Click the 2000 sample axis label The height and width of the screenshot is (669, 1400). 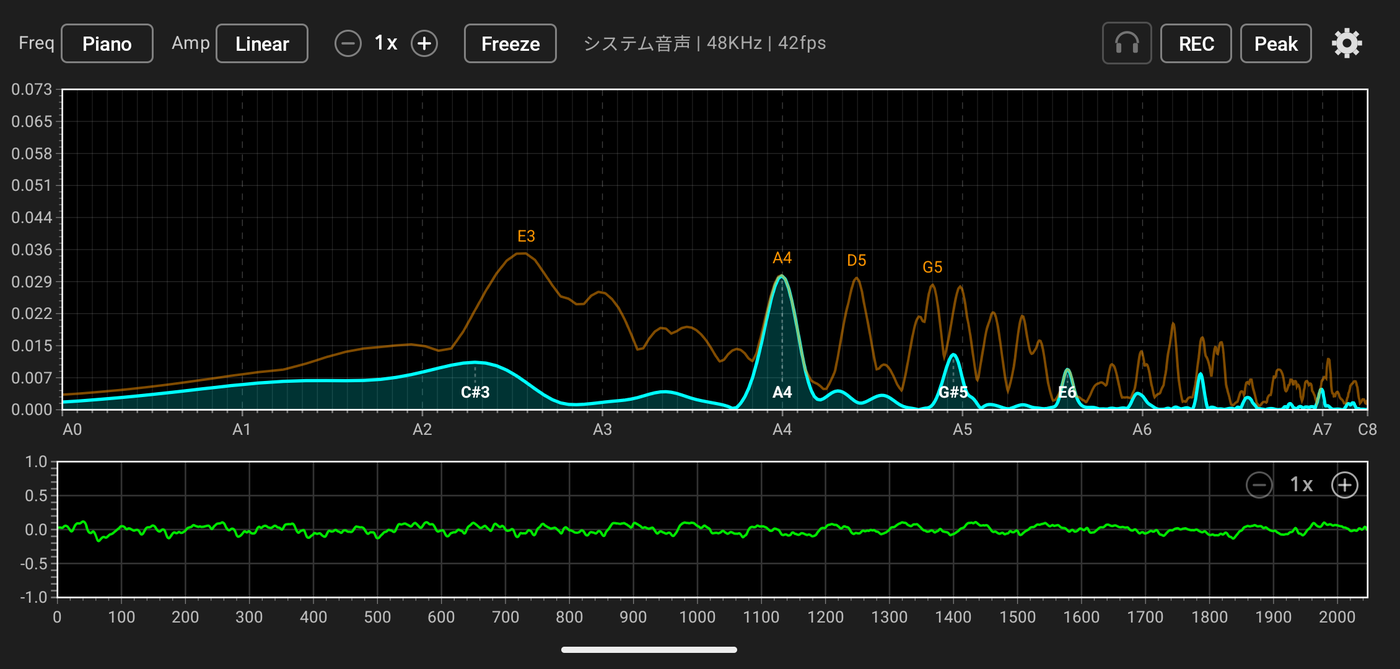click(1338, 617)
